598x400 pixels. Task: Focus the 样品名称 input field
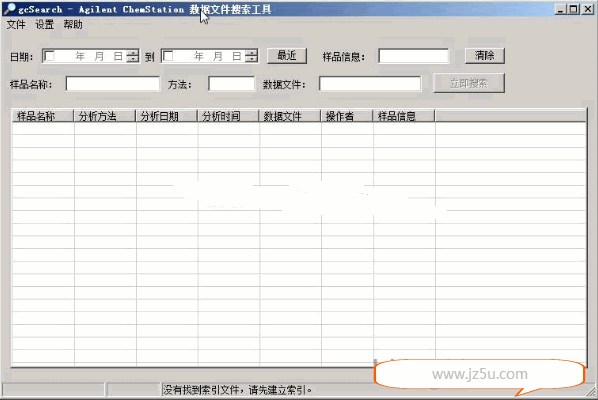(x=113, y=84)
